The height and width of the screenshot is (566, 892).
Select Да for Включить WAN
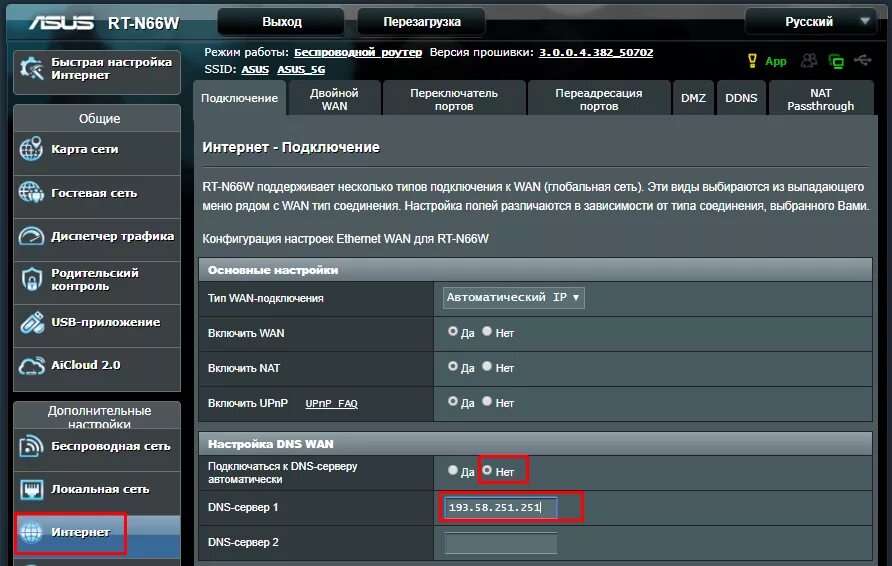coord(453,331)
